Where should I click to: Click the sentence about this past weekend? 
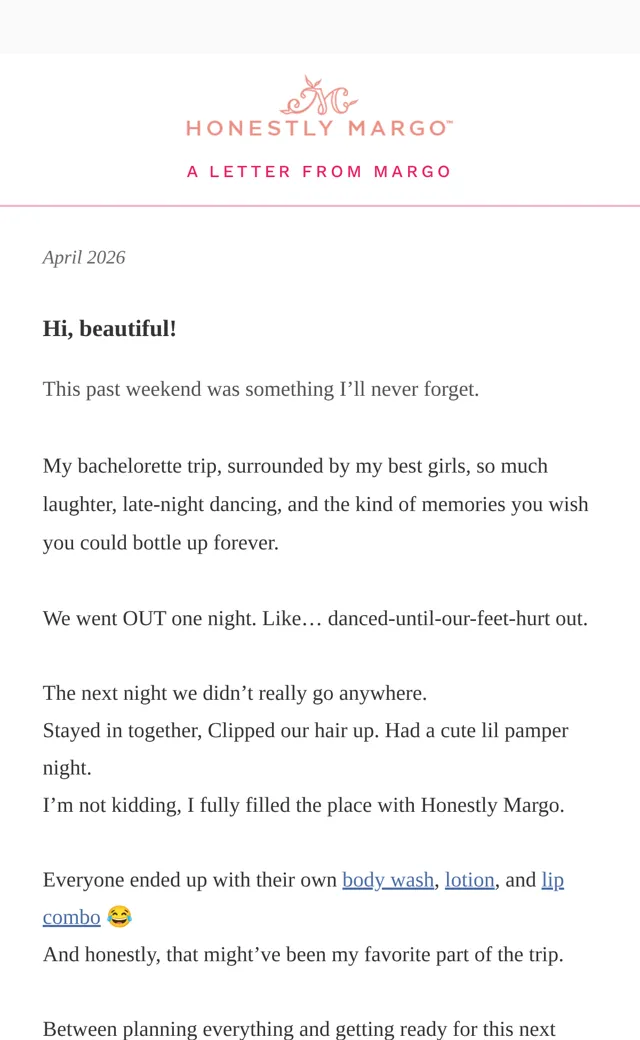tap(261, 389)
